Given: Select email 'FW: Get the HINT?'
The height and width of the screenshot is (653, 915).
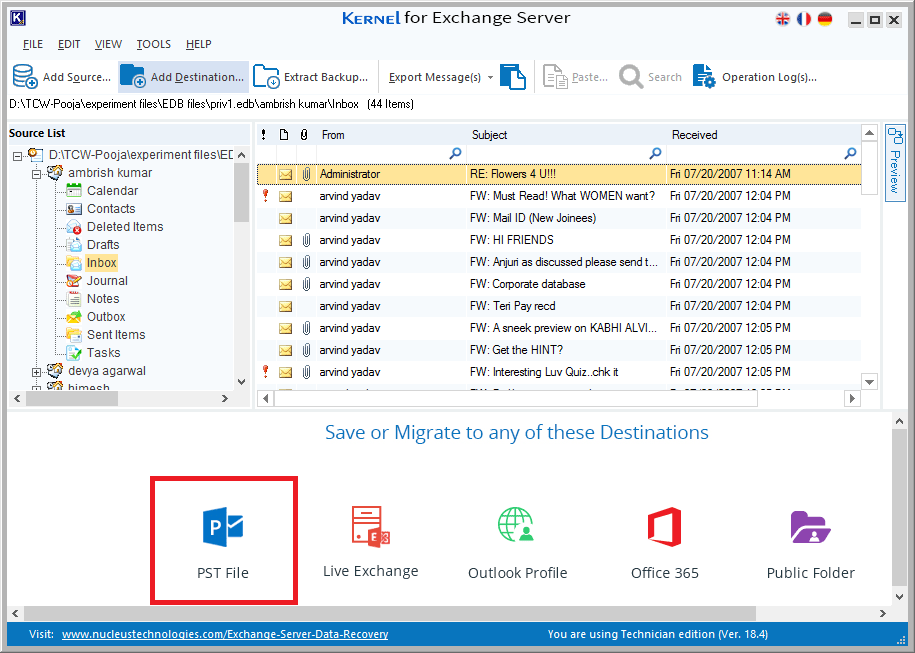Looking at the screenshot, I should 559,350.
